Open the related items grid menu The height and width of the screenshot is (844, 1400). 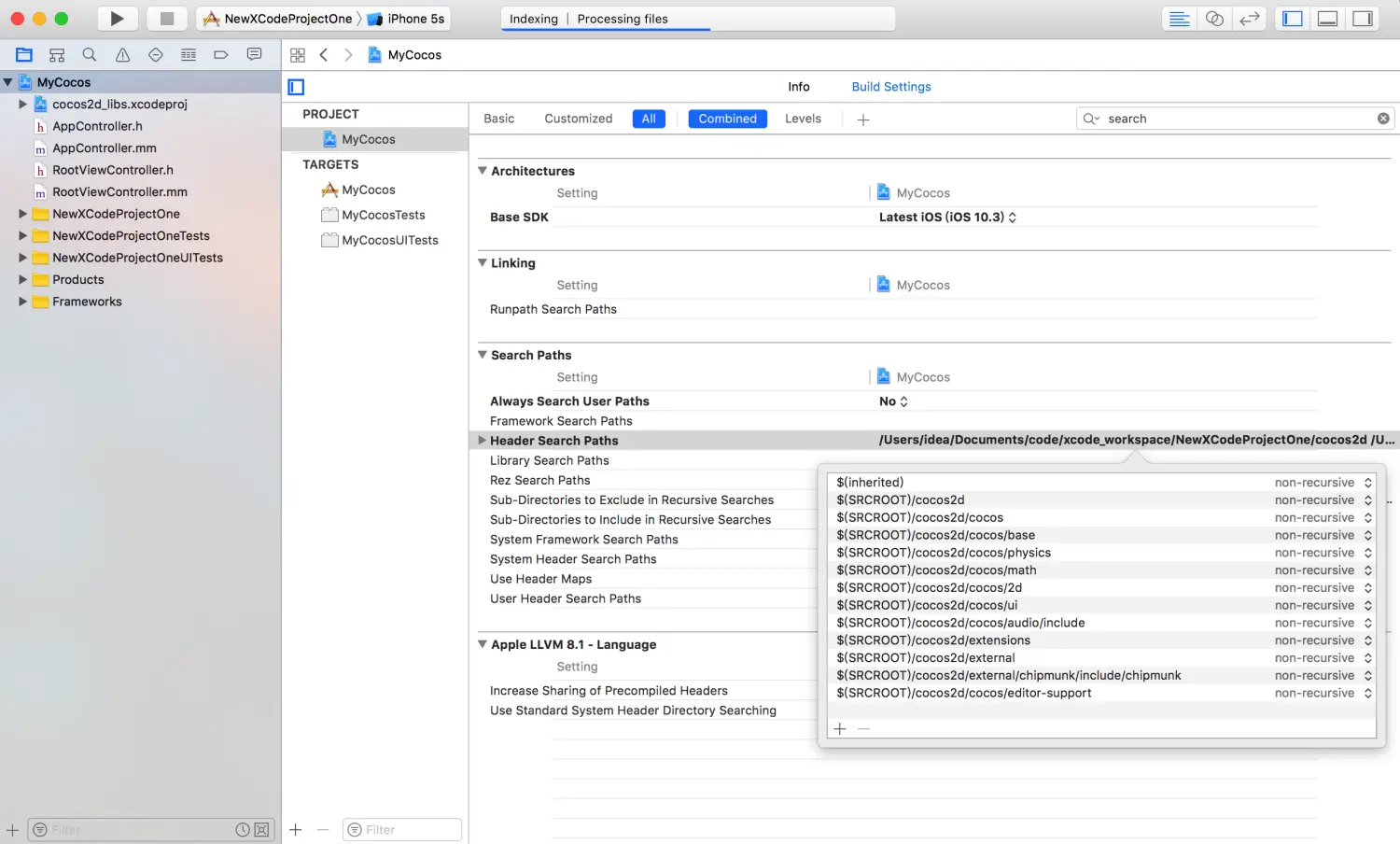tap(298, 55)
